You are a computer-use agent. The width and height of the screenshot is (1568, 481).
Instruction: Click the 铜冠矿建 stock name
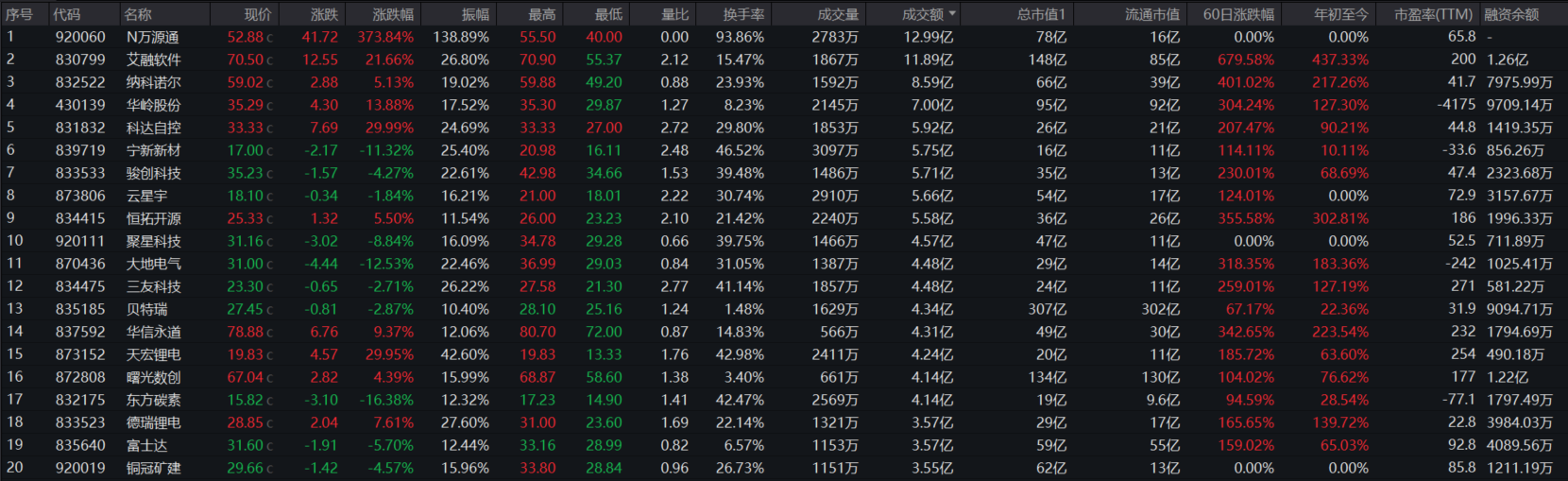coord(154,468)
